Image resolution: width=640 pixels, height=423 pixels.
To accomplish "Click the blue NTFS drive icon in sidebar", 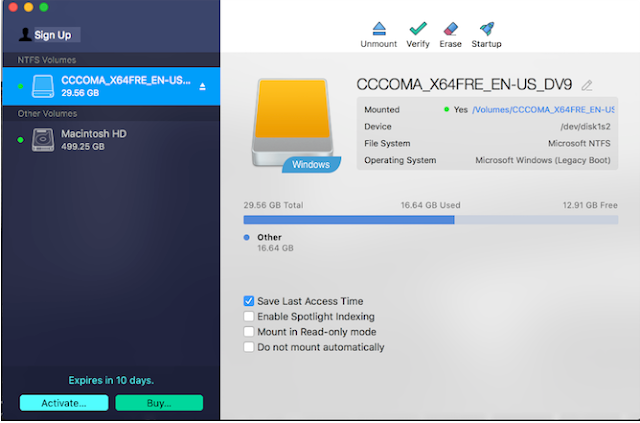I will tap(43, 86).
